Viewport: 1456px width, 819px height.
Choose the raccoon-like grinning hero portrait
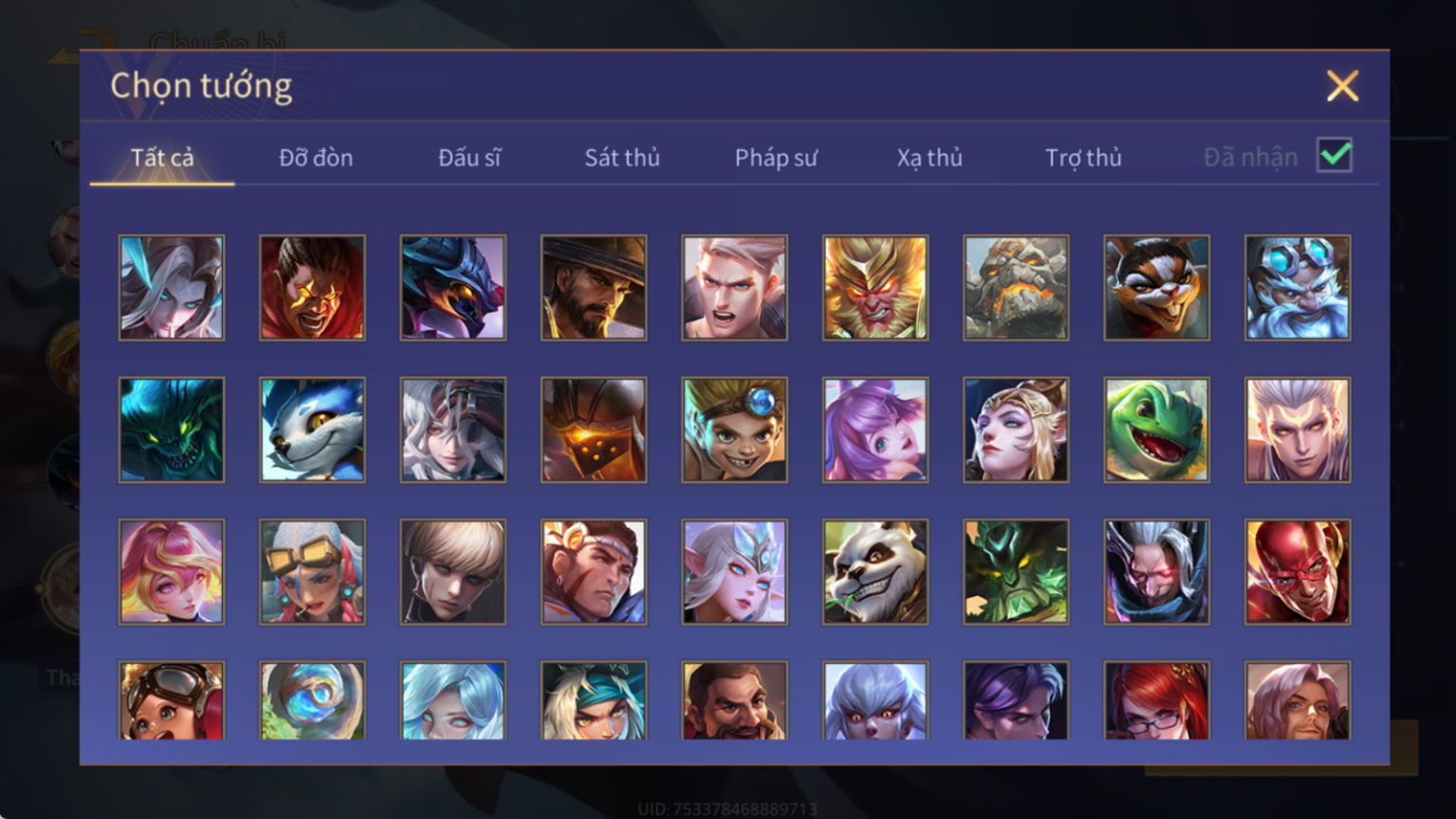[1156, 288]
